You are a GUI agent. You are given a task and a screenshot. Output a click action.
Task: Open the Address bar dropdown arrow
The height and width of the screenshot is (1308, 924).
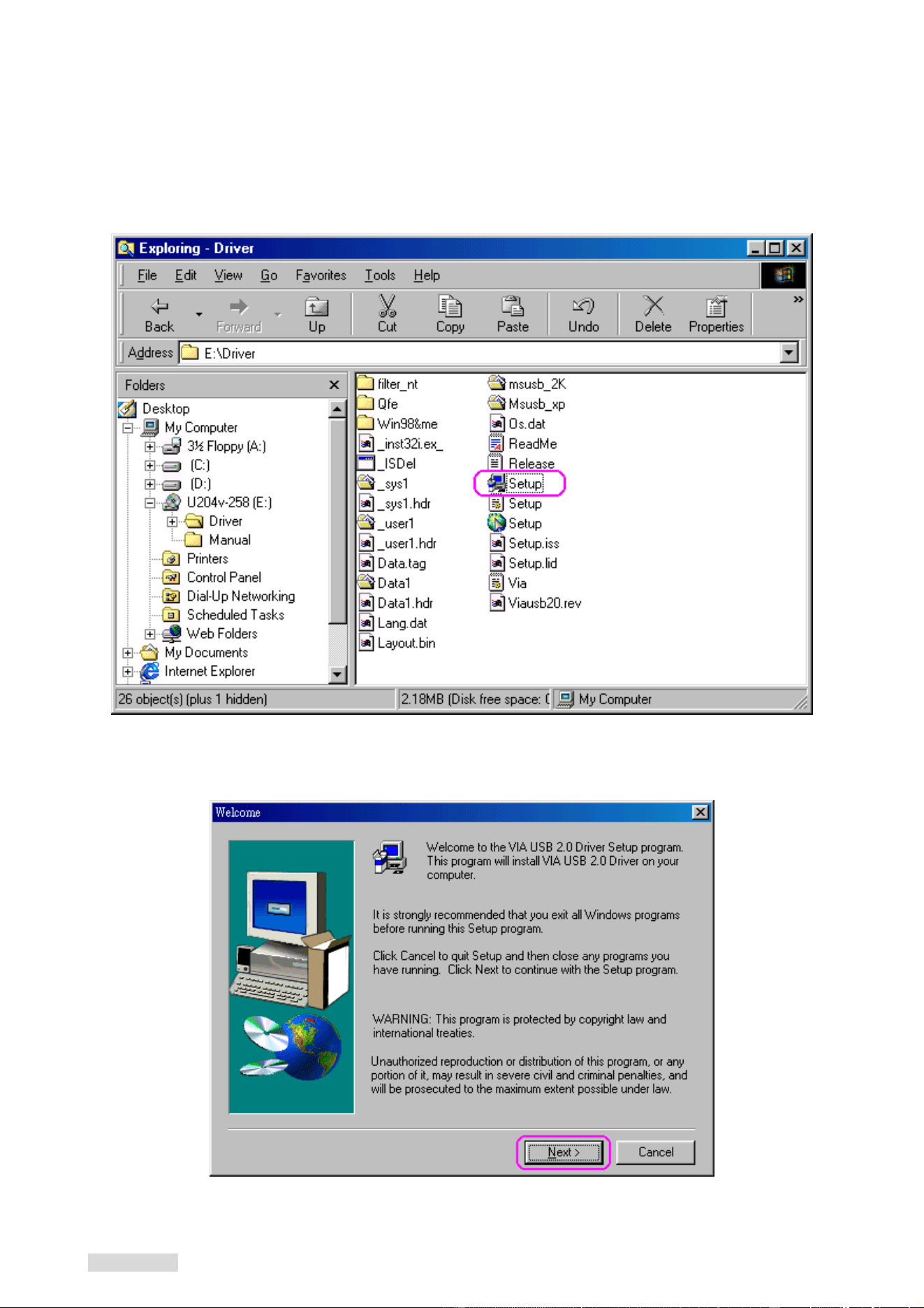coord(789,353)
